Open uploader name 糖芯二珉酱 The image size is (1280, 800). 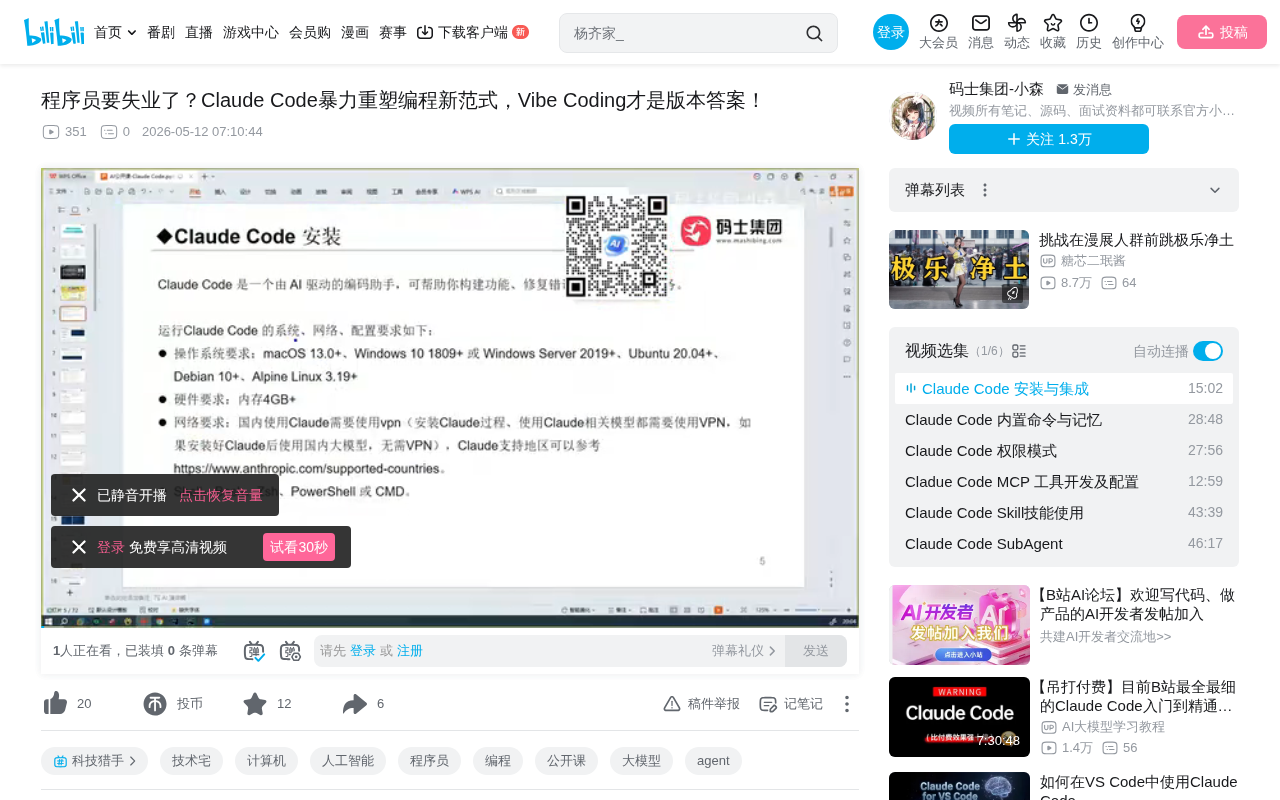point(1093,261)
